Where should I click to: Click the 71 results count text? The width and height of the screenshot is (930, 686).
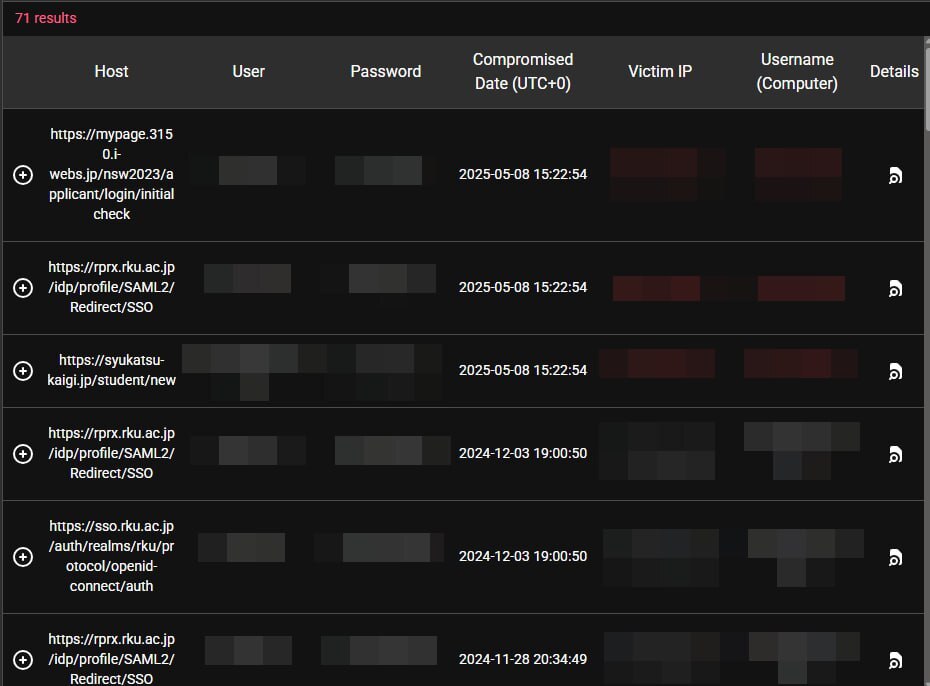(46, 18)
